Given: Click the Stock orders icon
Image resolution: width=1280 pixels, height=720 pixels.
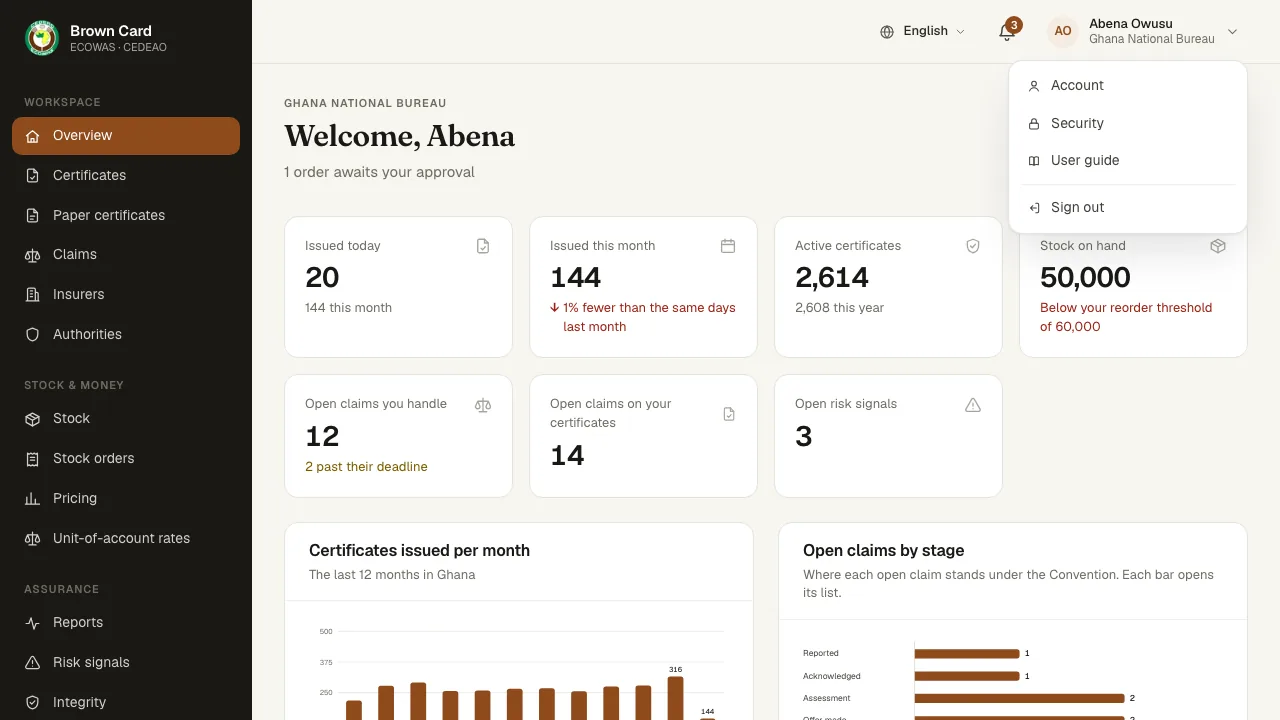Looking at the screenshot, I should 33,459.
